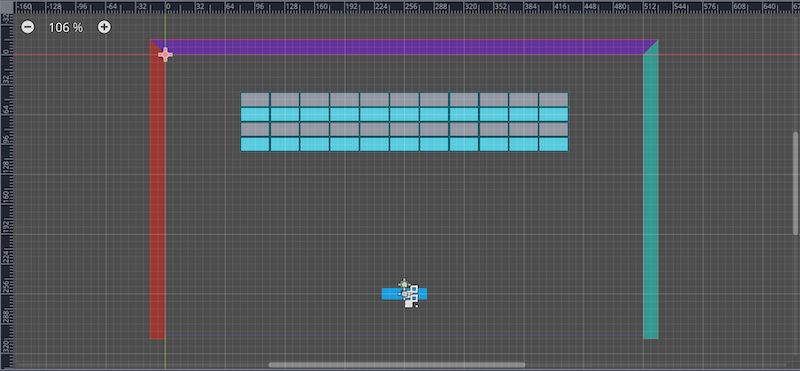Zoom in with the plus button
Screen dimensions: 800x371
coord(104,27)
